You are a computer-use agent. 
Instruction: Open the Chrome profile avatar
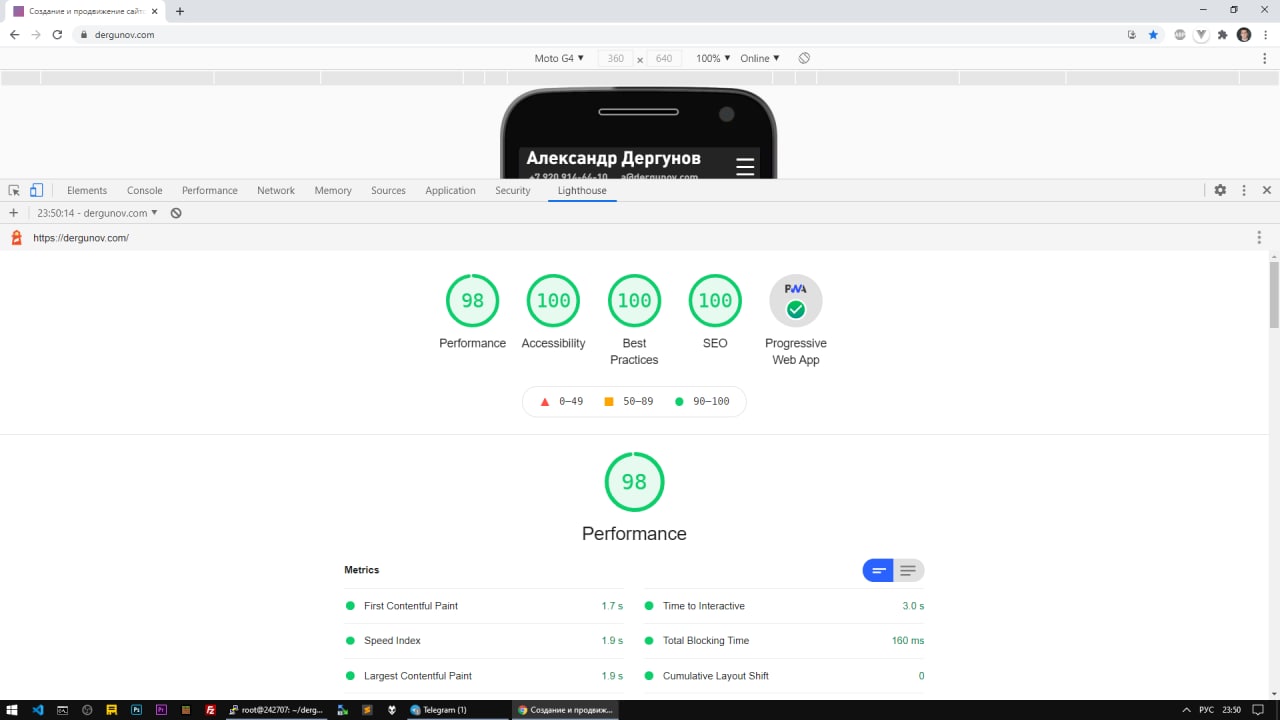(x=1244, y=34)
